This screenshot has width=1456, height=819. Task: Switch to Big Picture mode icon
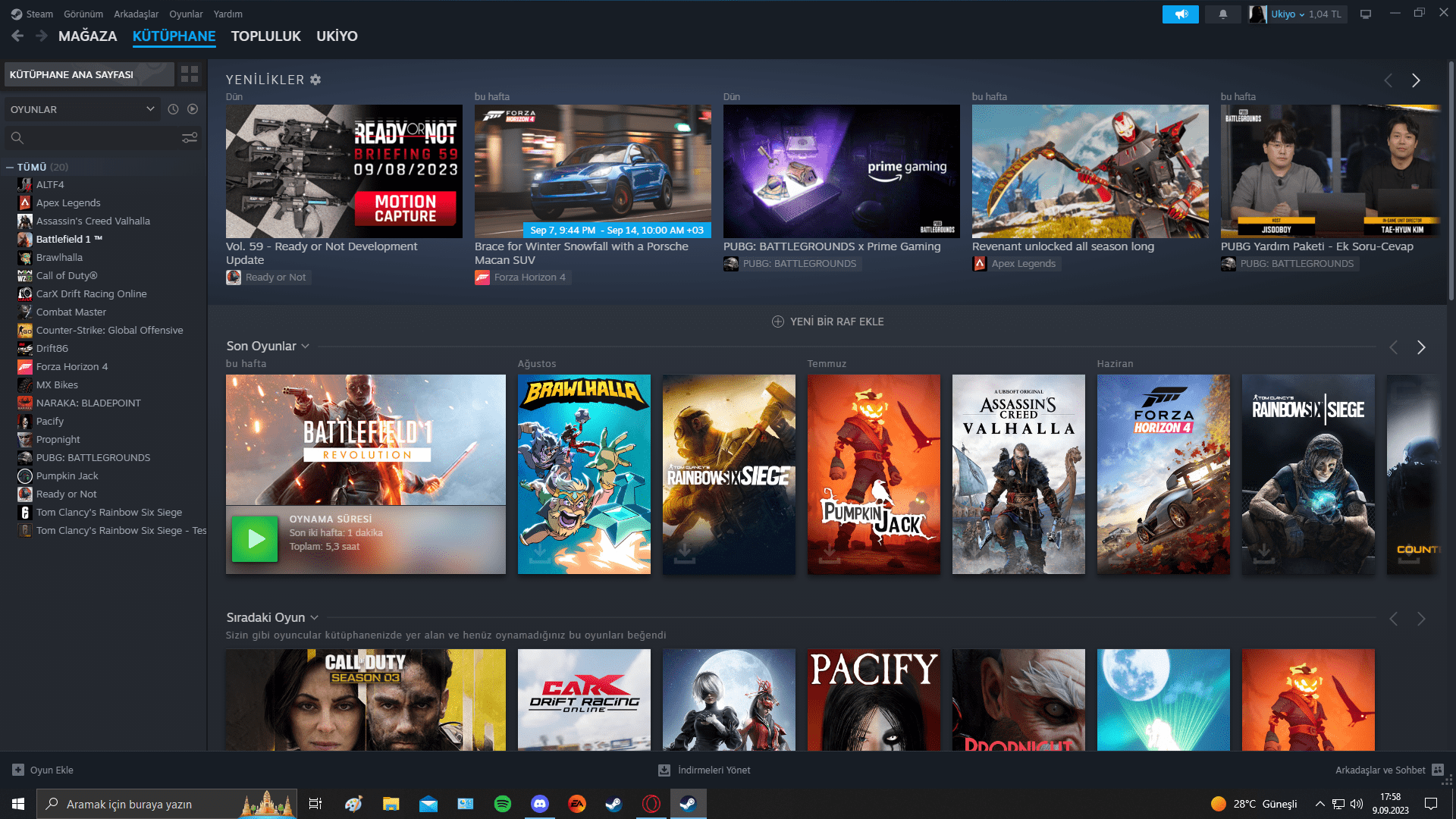tap(1365, 14)
